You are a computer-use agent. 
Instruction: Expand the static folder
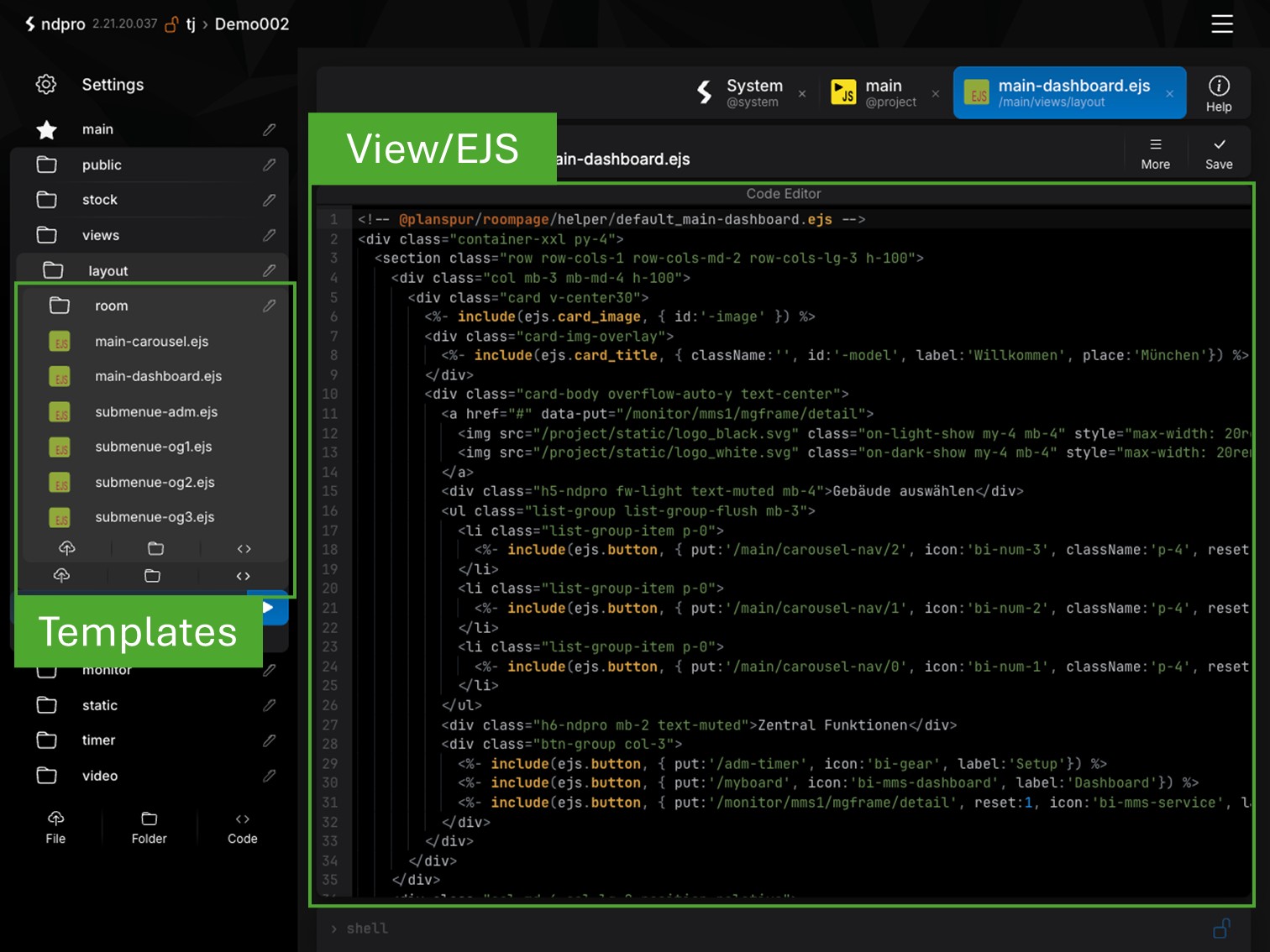point(47,705)
